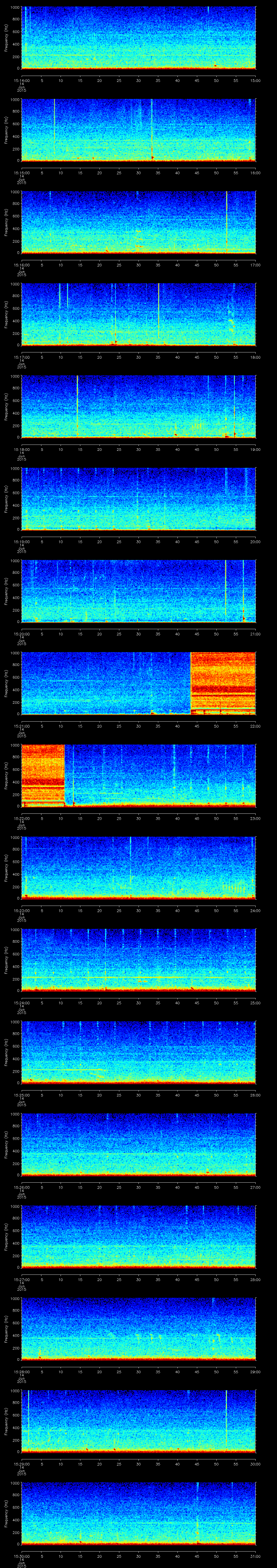Click the '15:16:00' time label
The height and width of the screenshot is (1568, 277).
21,265
